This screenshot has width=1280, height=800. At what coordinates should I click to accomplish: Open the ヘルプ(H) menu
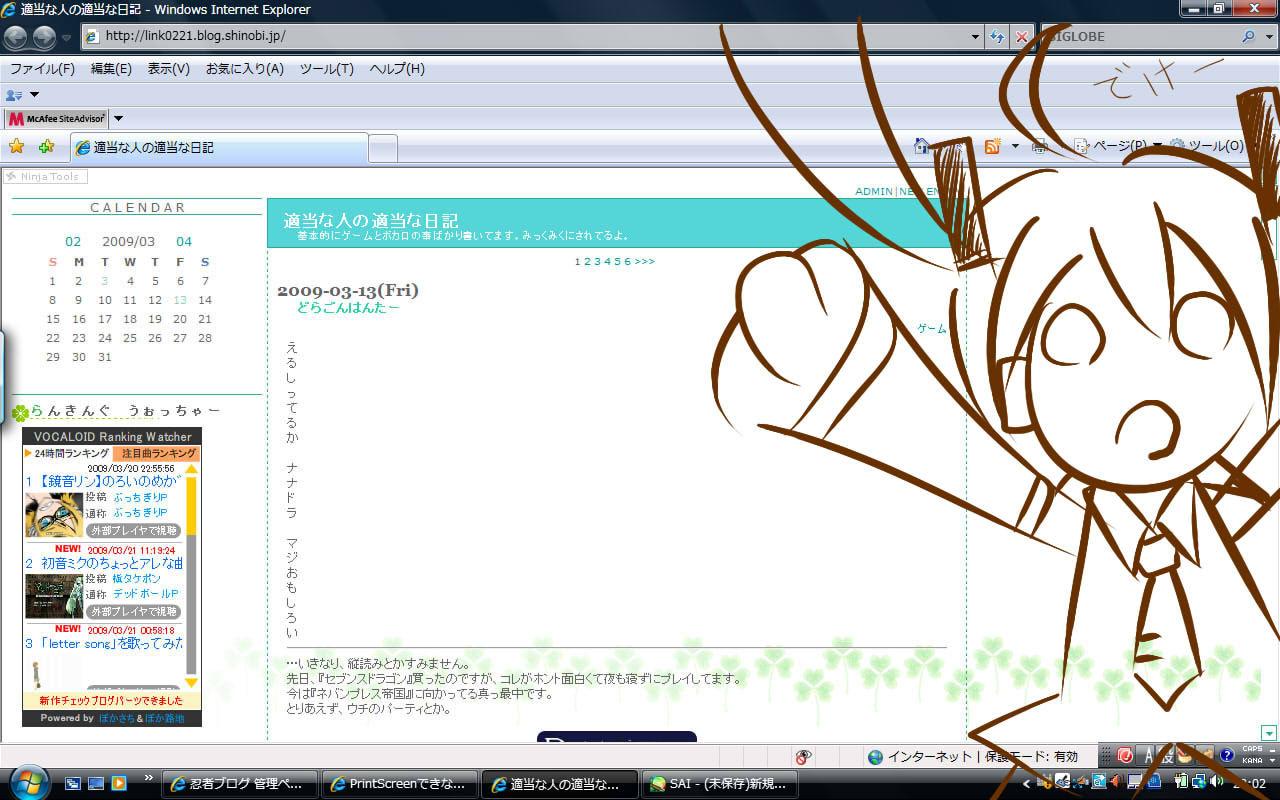coord(397,69)
